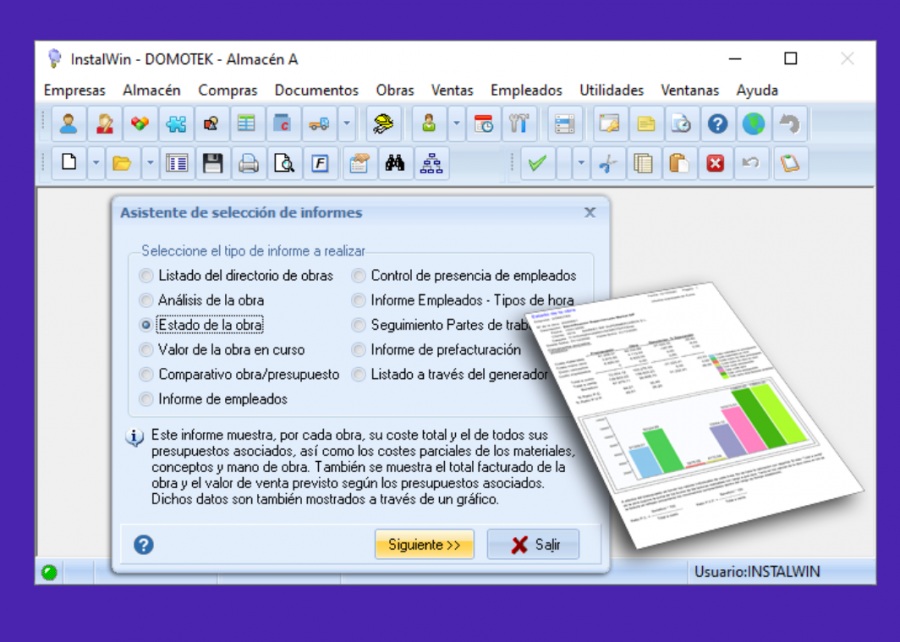The image size is (900, 642).
Task: Open works via the yellow hard hat icon
Action: [383, 123]
